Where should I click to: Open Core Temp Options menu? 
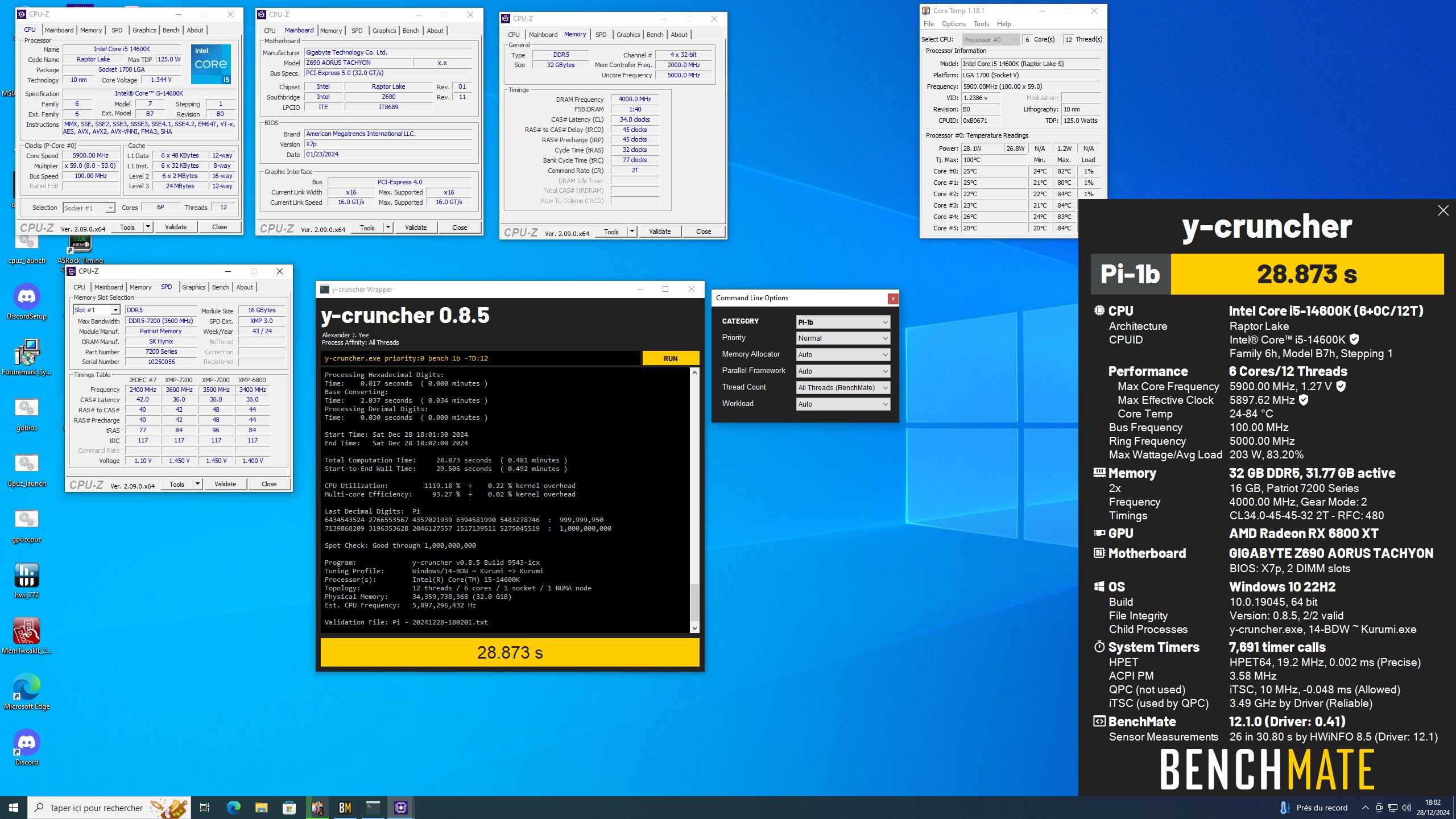(x=953, y=24)
